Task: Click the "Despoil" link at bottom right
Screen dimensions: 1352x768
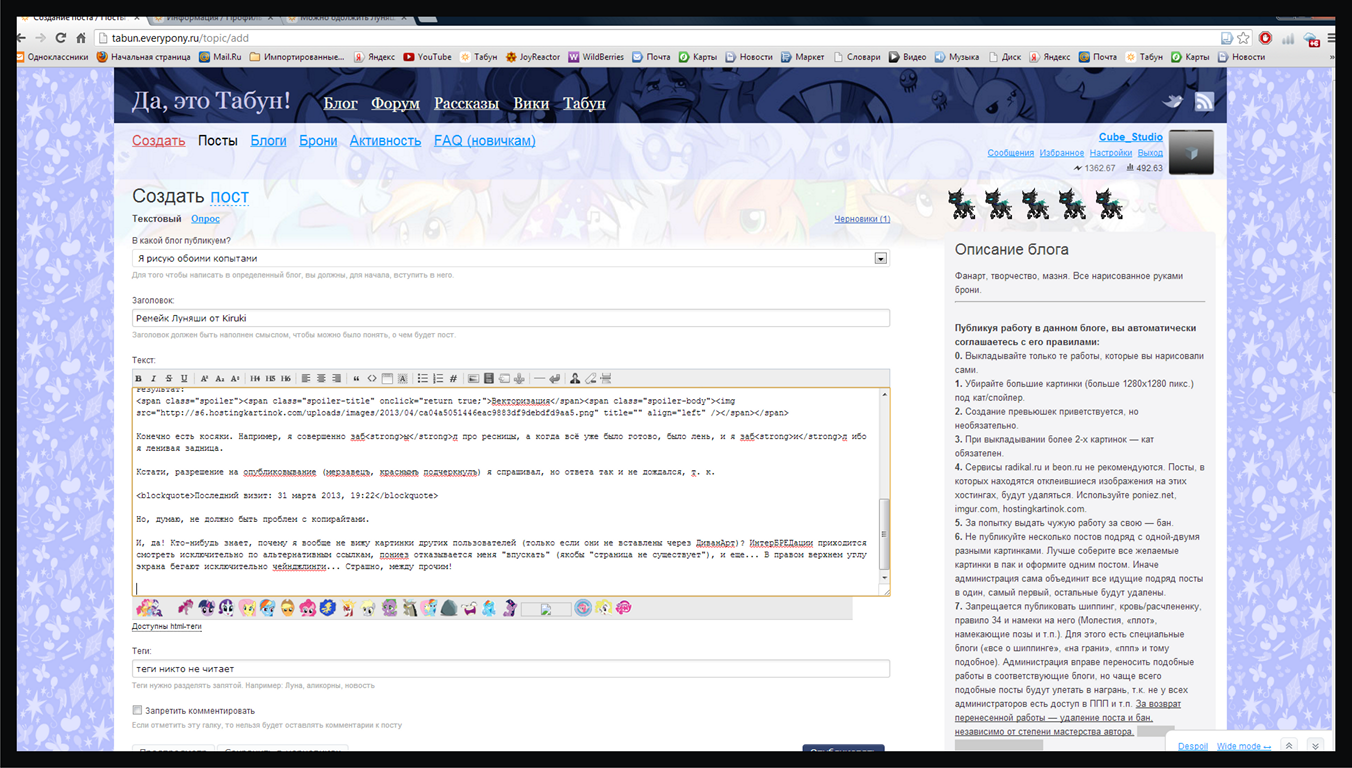Action: [1193, 746]
